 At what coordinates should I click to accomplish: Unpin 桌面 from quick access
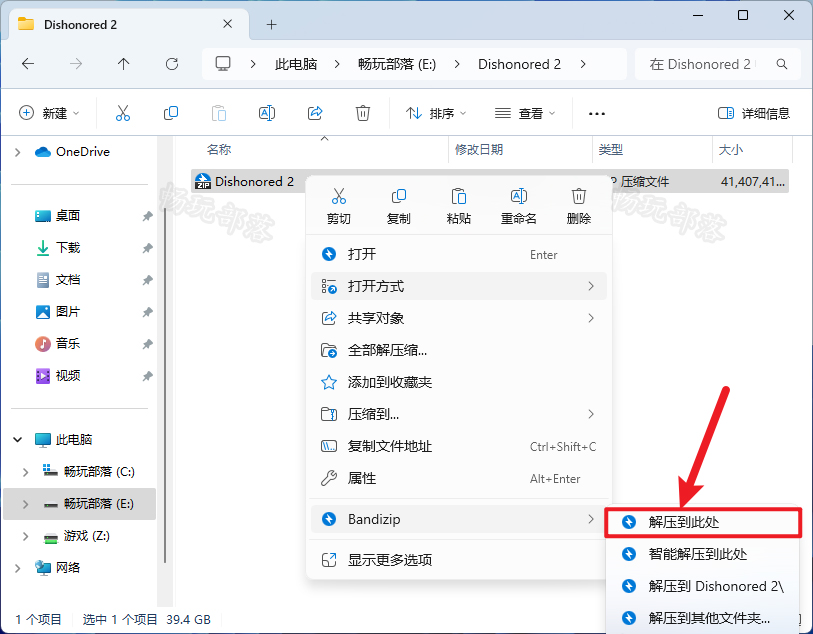(x=147, y=216)
